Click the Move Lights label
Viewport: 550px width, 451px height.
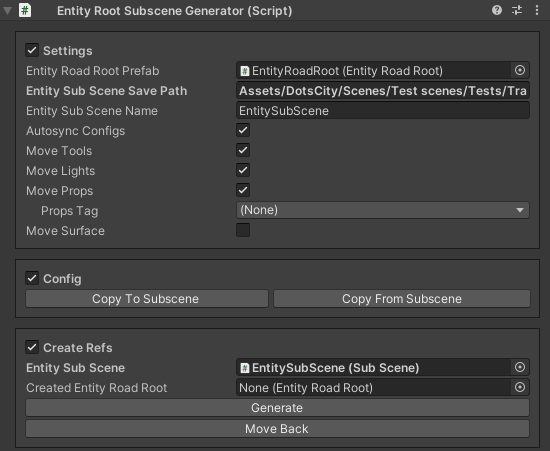(60, 171)
